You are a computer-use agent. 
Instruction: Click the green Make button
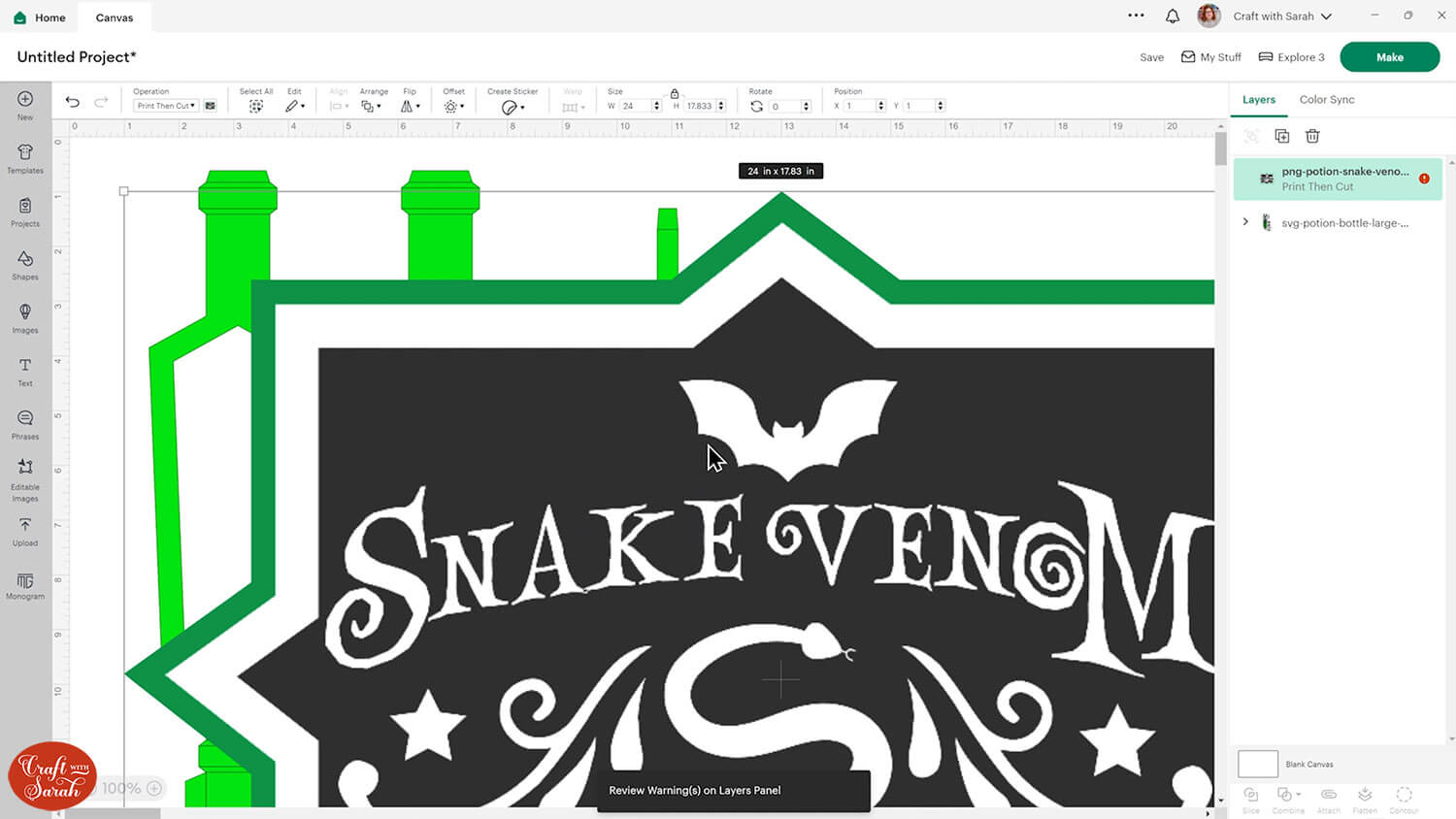1389,57
